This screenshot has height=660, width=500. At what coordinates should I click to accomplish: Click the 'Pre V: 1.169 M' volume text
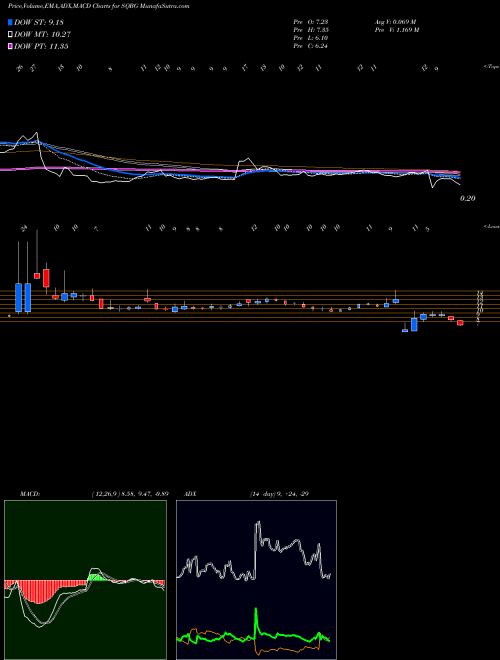(397, 30)
